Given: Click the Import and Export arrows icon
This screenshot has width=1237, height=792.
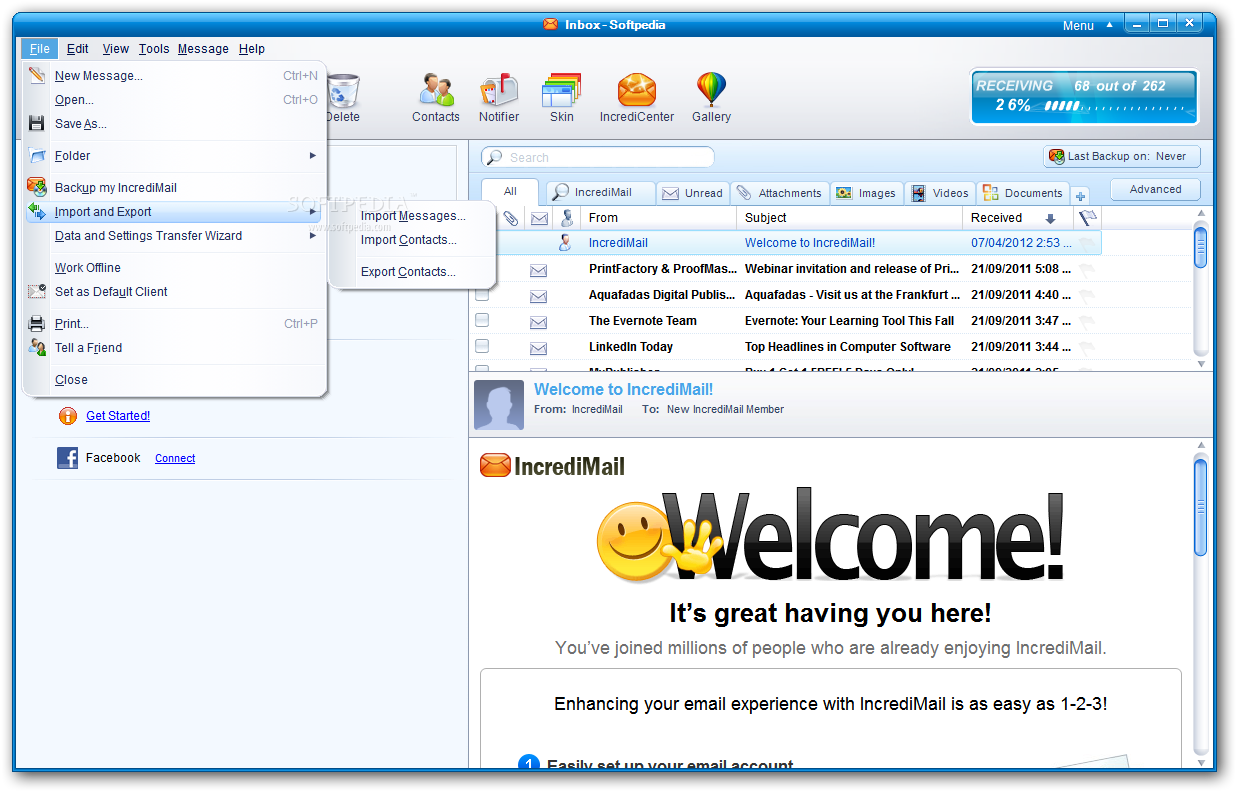Looking at the screenshot, I should point(37,211).
